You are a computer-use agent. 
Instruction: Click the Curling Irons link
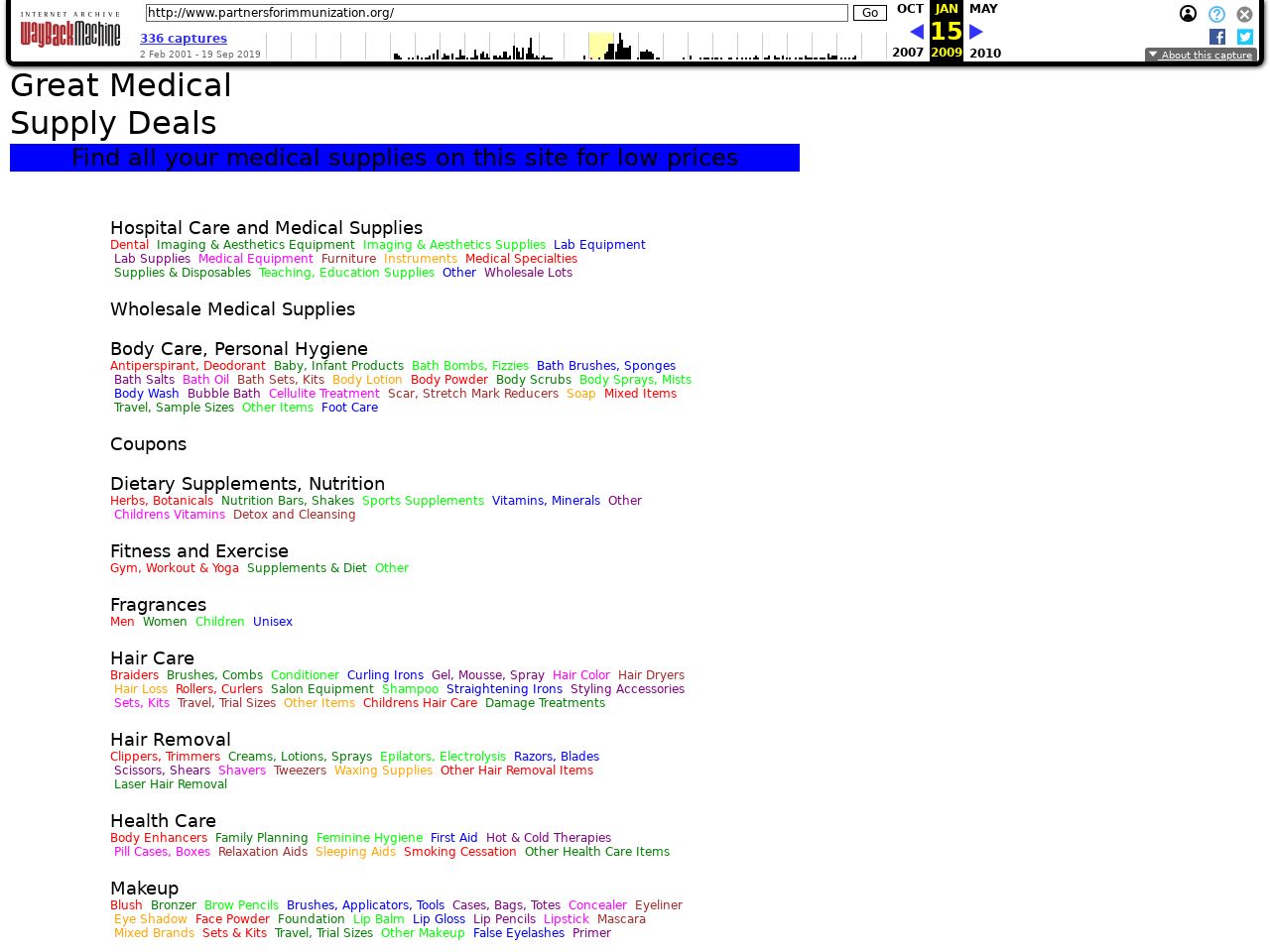click(385, 675)
